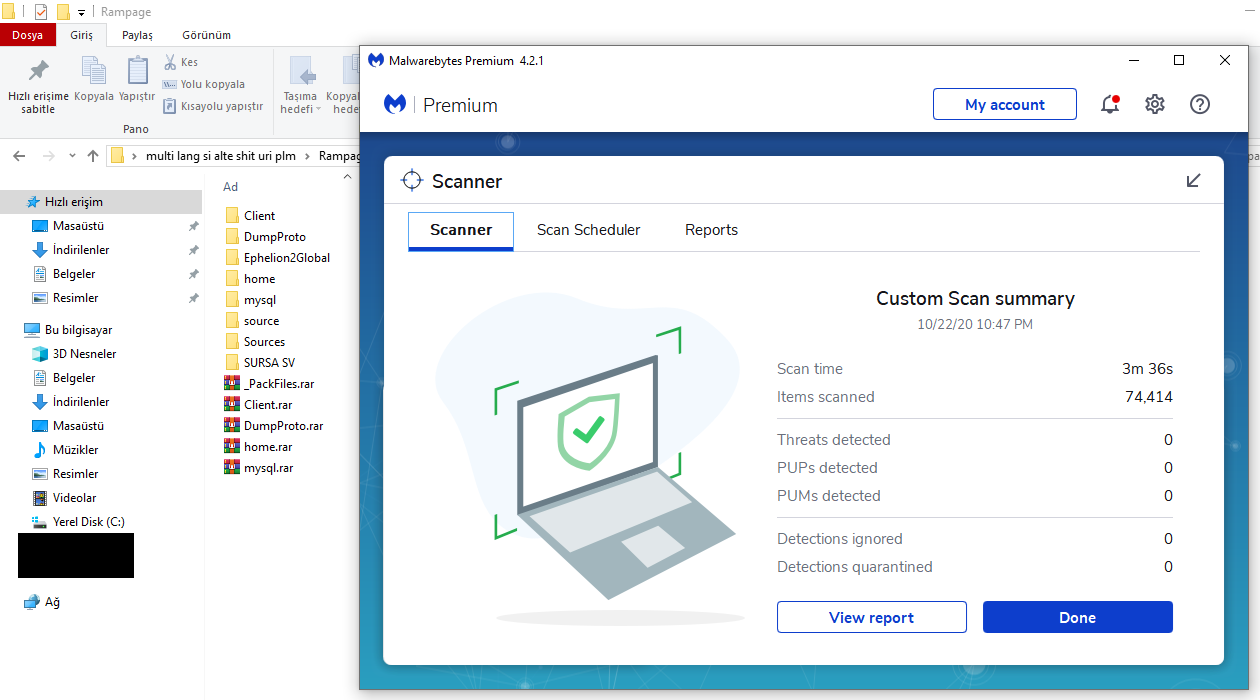The width and height of the screenshot is (1260, 700).
Task: Click Scan time value 3m 36s
Action: [x=1147, y=369]
